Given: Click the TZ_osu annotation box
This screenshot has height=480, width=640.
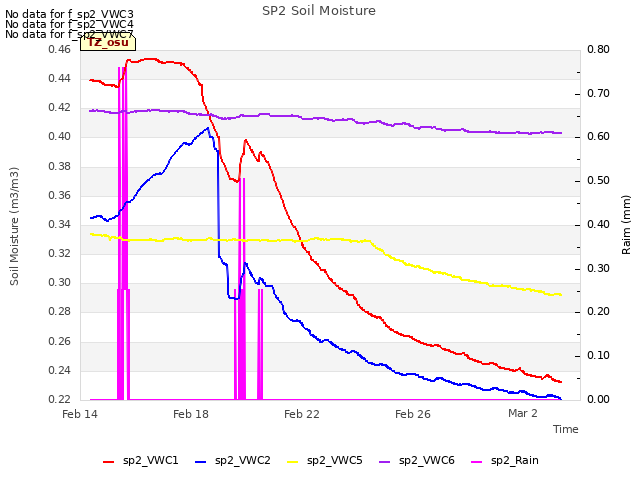Looking at the screenshot, I should click(108, 42).
